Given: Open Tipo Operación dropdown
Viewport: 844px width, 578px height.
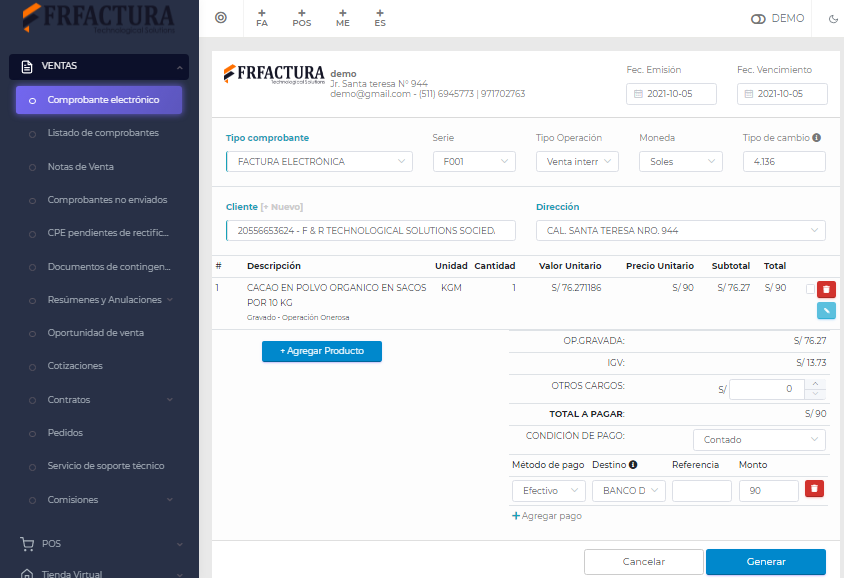Looking at the screenshot, I should coord(577,161).
